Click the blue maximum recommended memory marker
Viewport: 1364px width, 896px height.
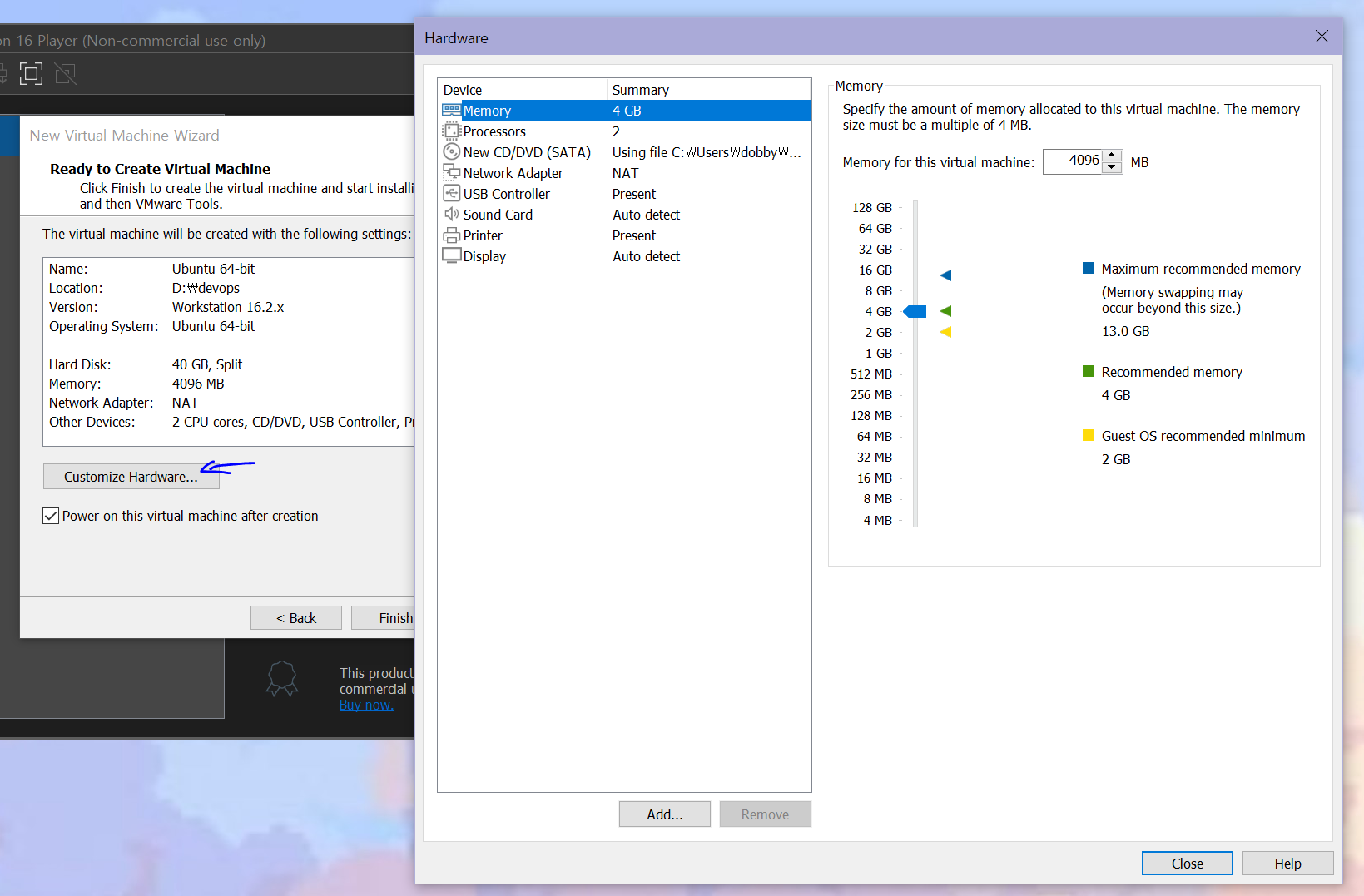945,275
